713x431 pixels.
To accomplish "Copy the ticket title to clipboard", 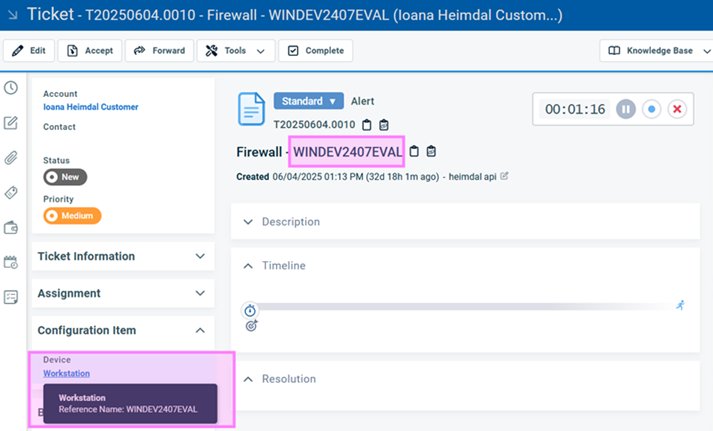I will tap(414, 151).
